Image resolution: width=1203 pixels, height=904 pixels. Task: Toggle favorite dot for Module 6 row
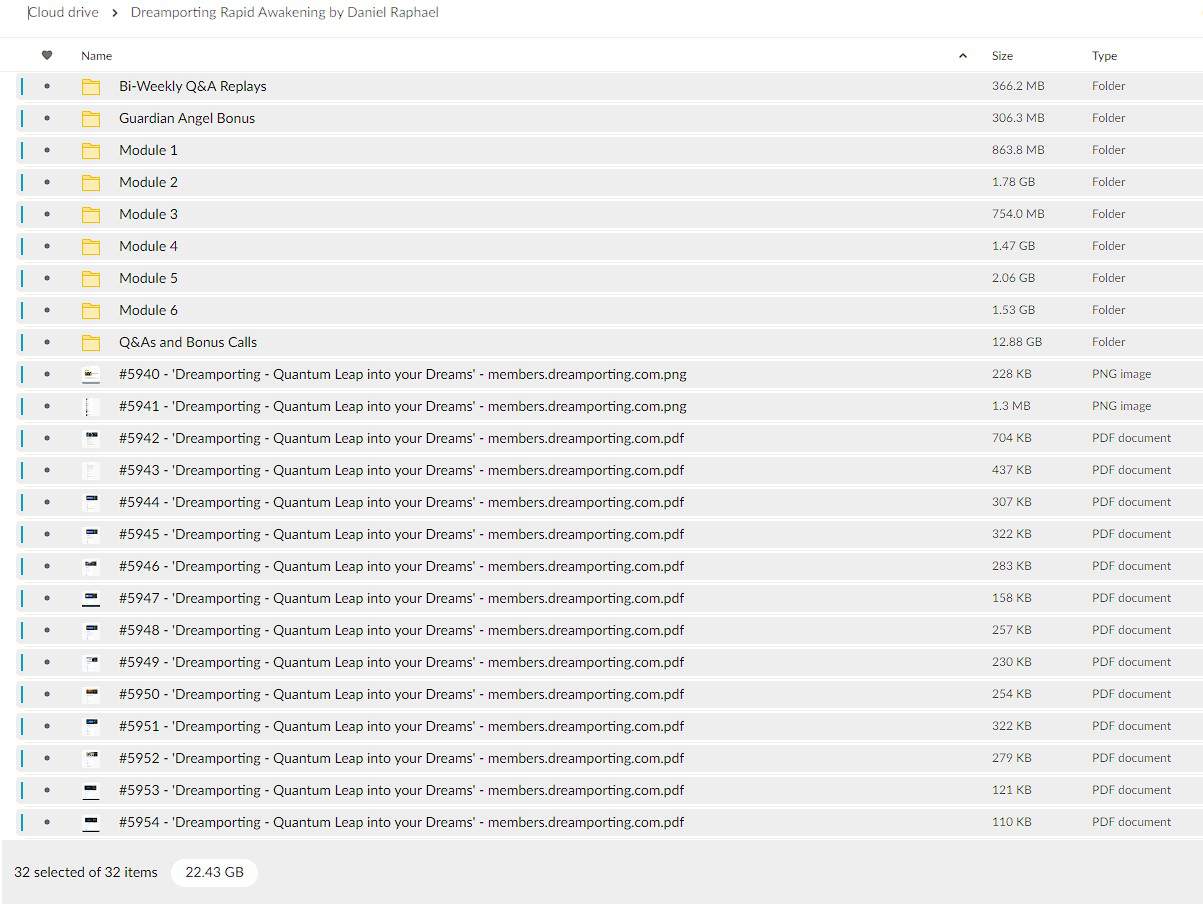47,310
